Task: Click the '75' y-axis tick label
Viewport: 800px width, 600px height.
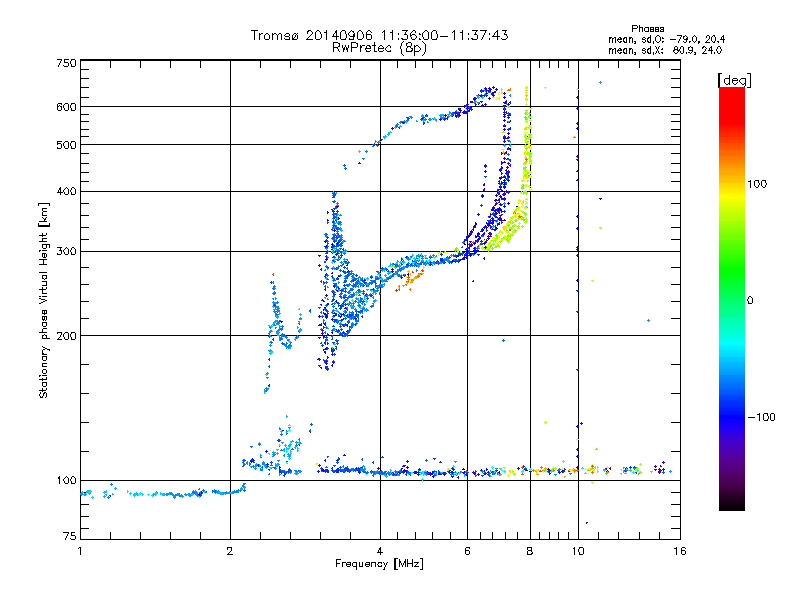Action: pos(70,536)
